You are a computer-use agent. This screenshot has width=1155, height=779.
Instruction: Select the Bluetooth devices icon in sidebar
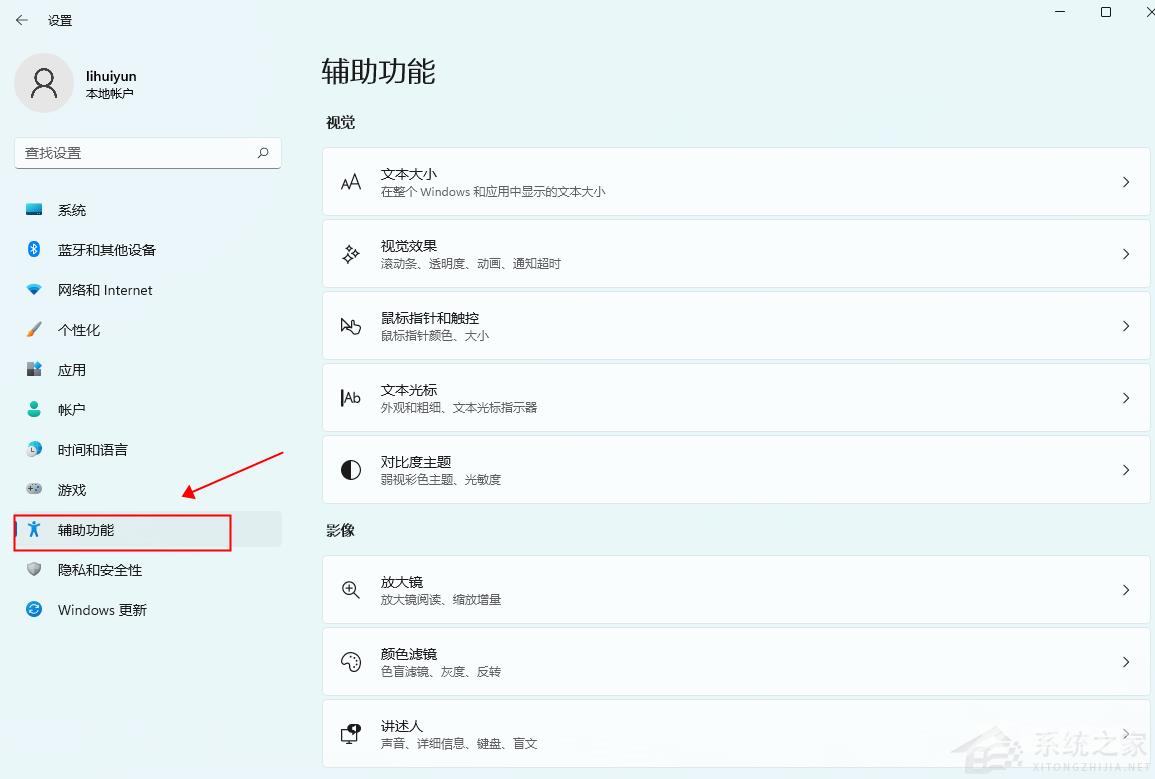pos(32,250)
